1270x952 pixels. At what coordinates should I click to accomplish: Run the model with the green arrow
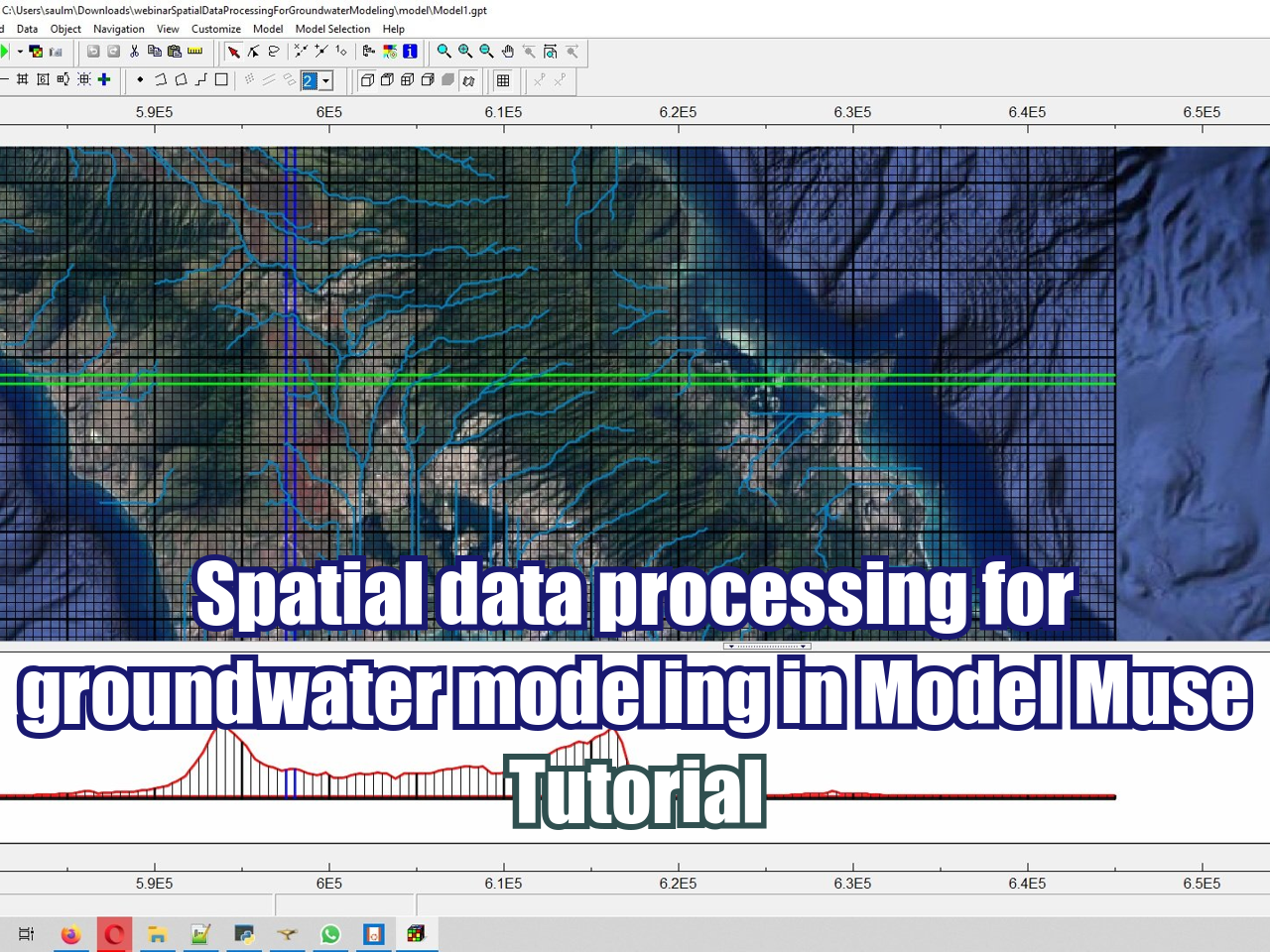pyautogui.click(x=5, y=51)
